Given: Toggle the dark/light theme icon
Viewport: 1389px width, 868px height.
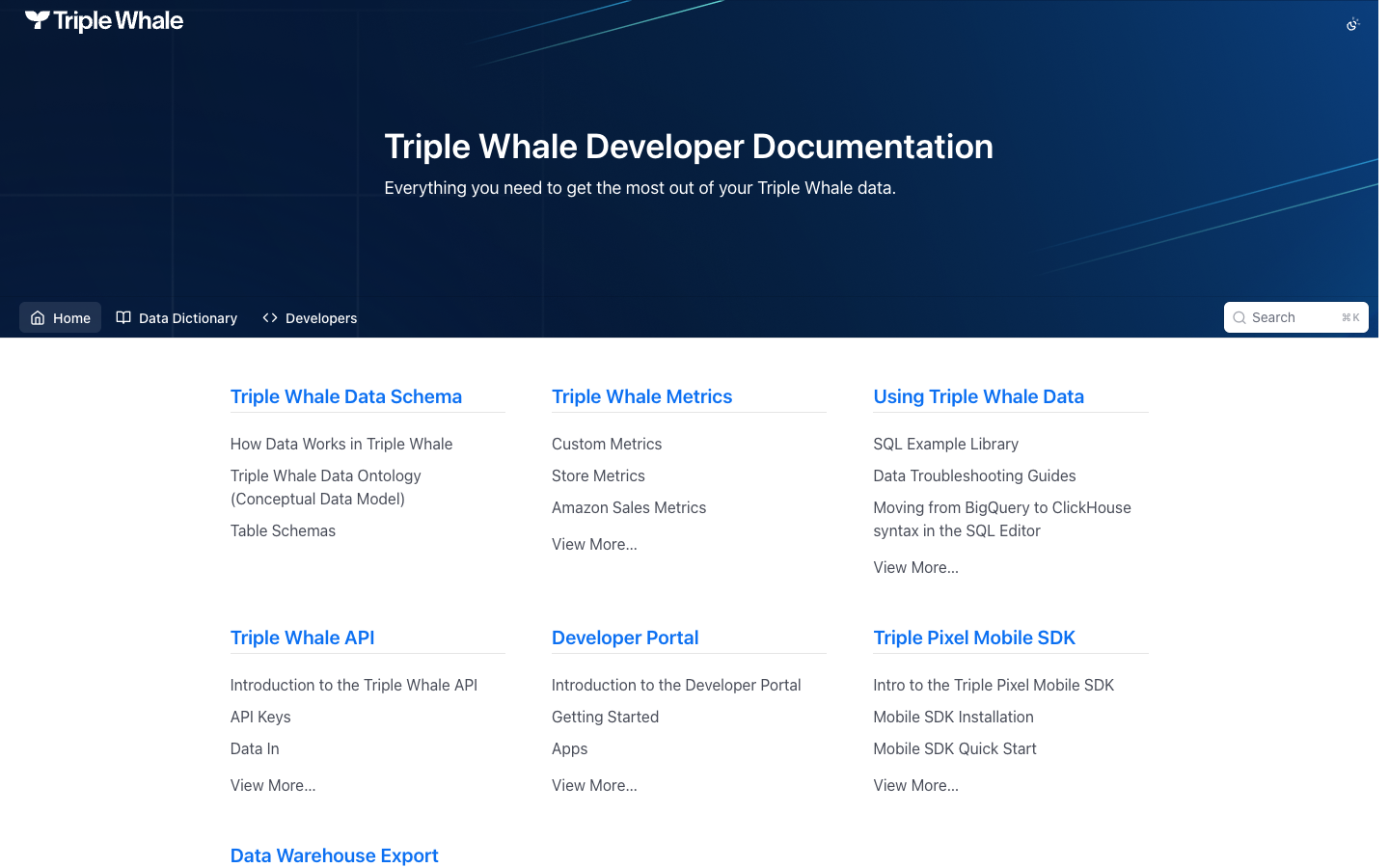Looking at the screenshot, I should [1352, 24].
